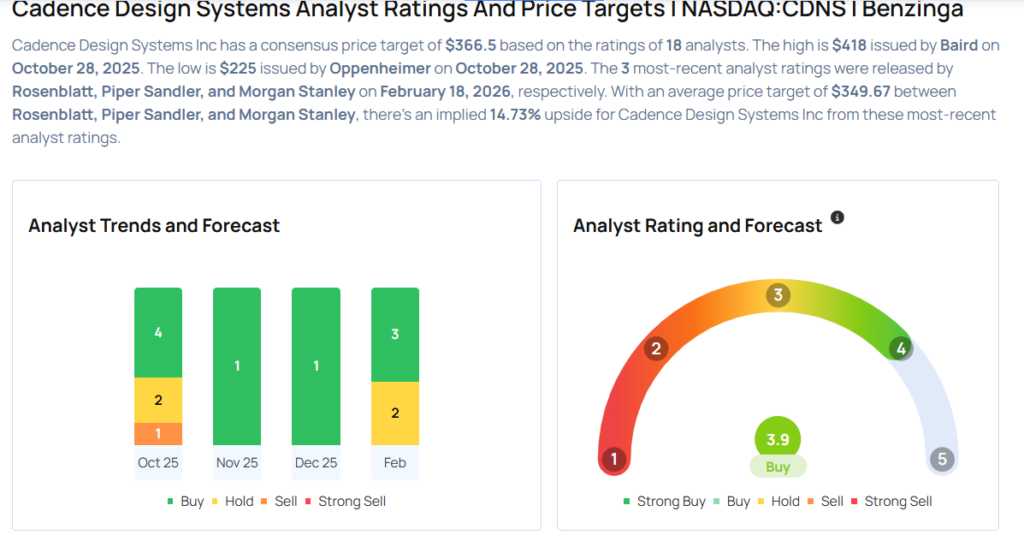Screen dimensions: 1024x535
Task: Toggle the Buy legend in Analyst Trends chart
Action: 185,501
